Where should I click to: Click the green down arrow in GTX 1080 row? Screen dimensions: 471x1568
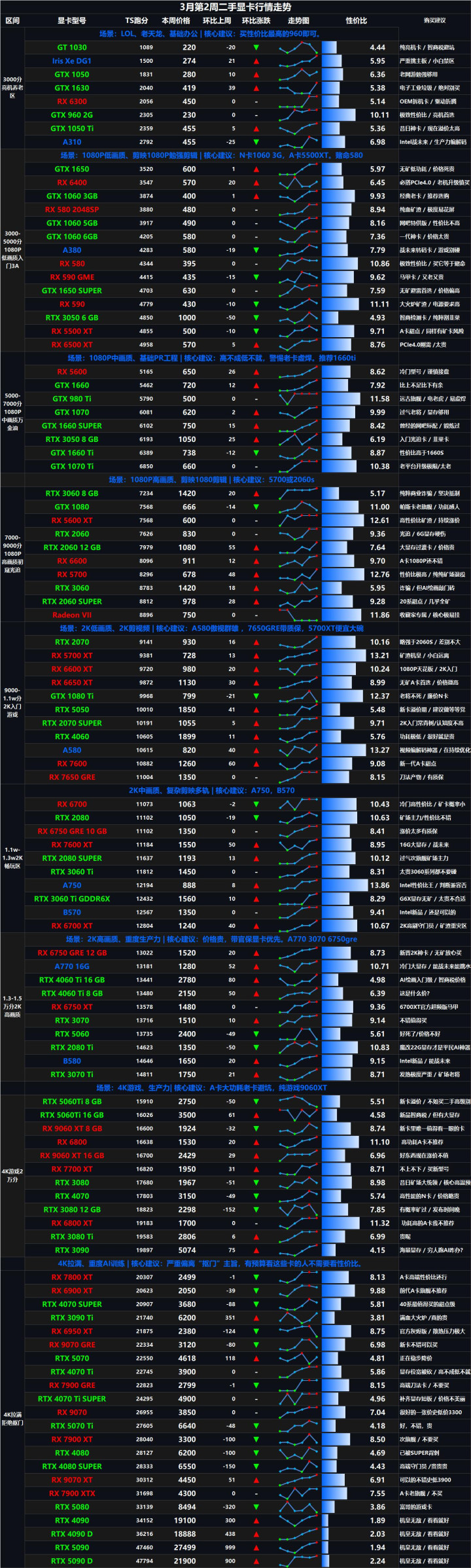[256, 507]
